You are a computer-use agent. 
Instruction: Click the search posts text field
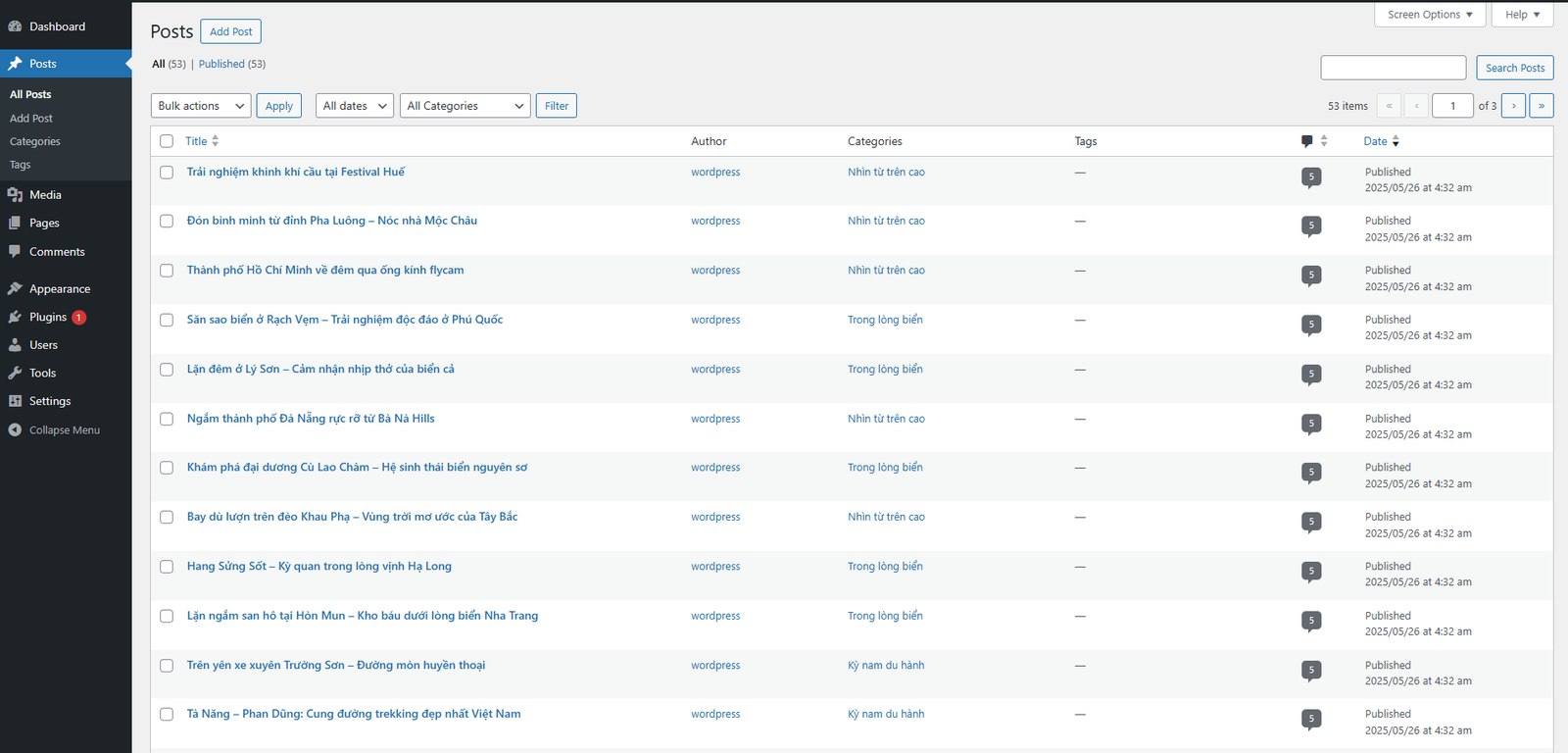click(1393, 68)
